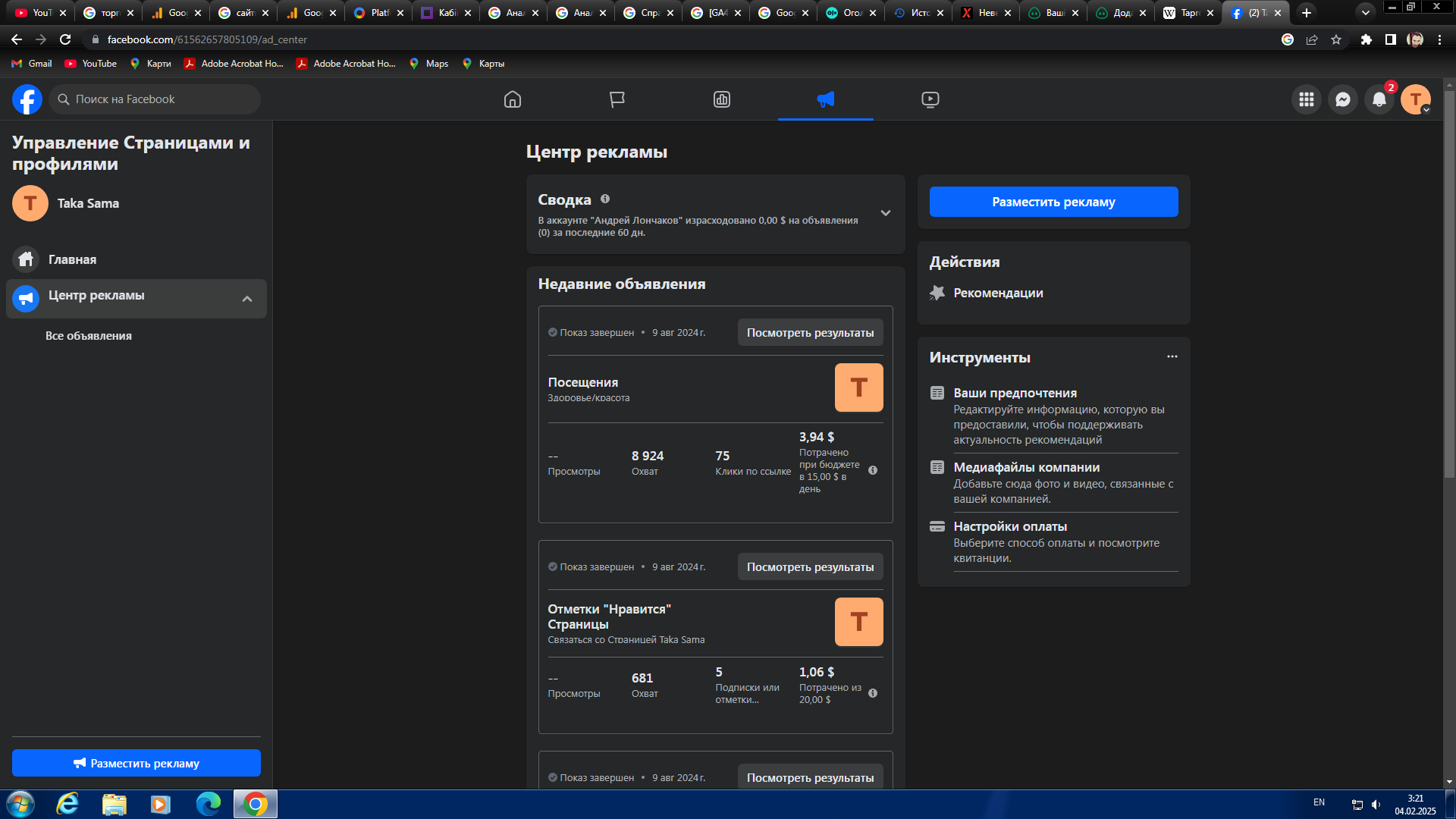Open the Messenger icon
The image size is (1456, 819).
1343,99
